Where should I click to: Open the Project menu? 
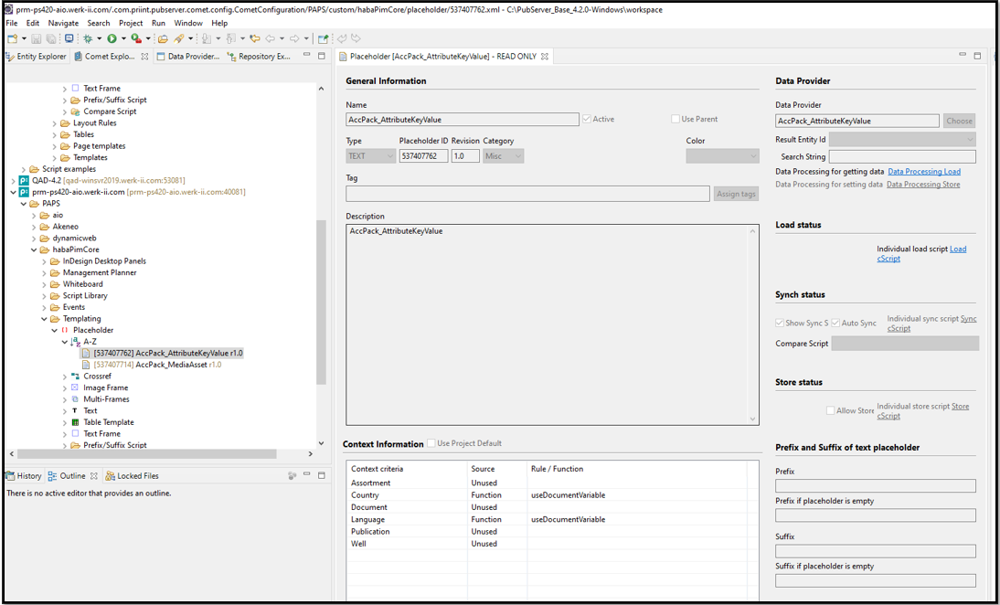point(131,23)
